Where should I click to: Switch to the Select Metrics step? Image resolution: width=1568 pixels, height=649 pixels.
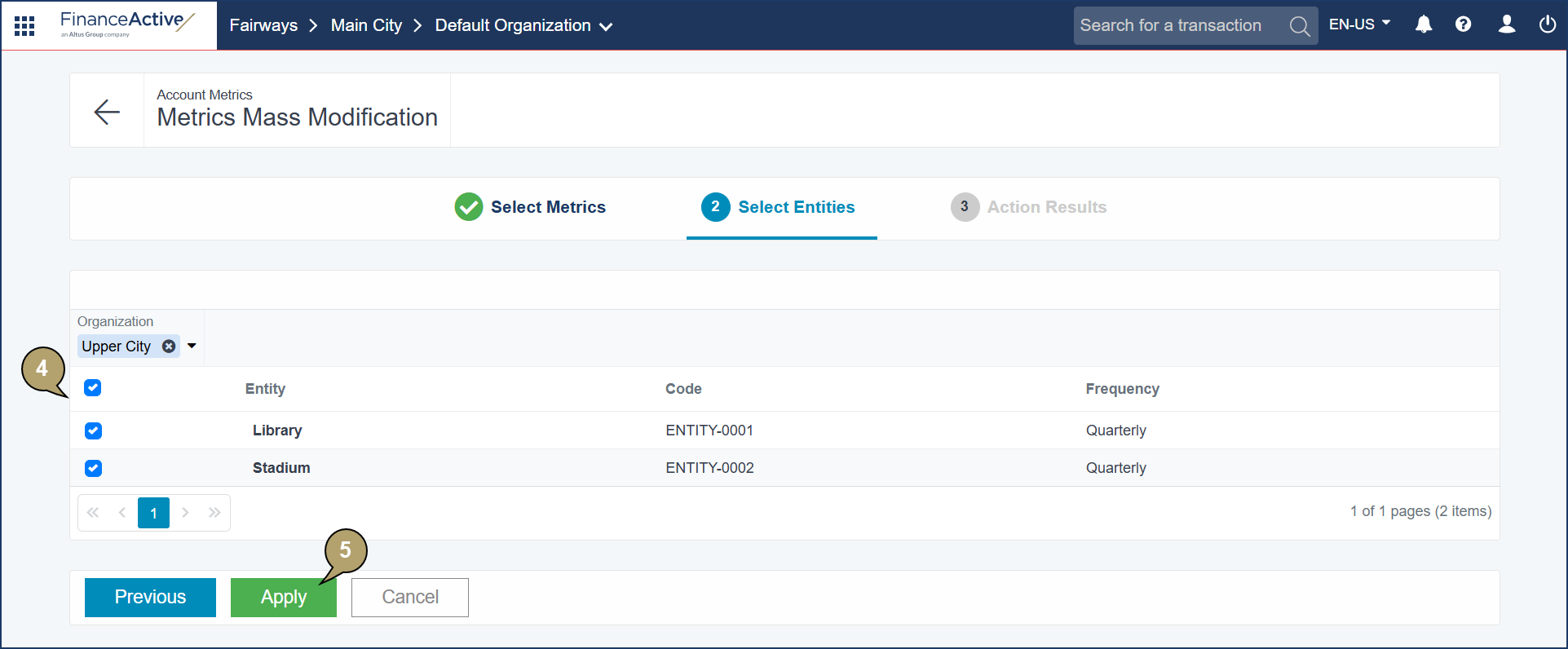click(x=530, y=207)
